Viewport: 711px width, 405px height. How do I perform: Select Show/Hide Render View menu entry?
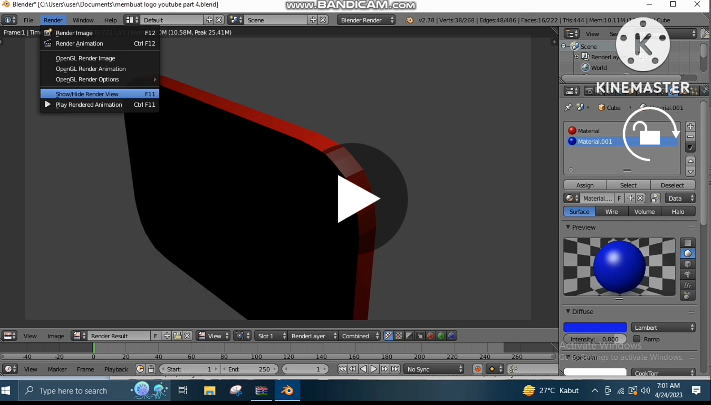[99, 94]
